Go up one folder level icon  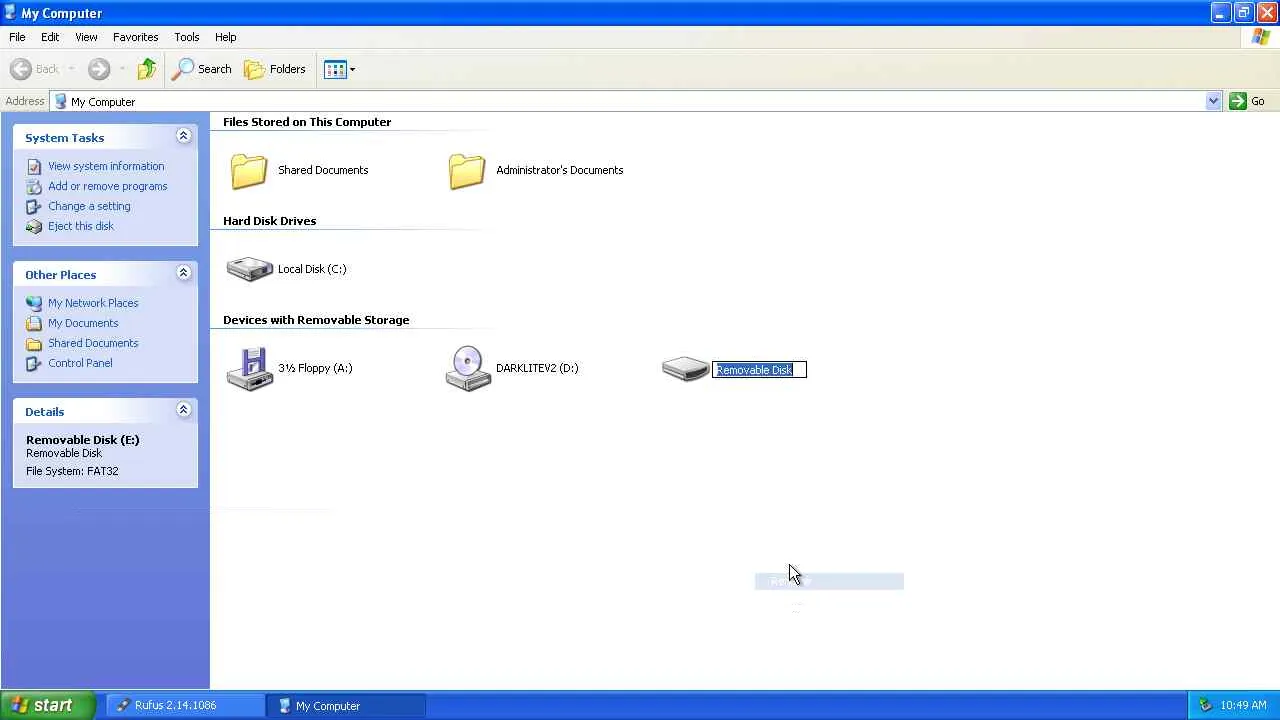[147, 69]
